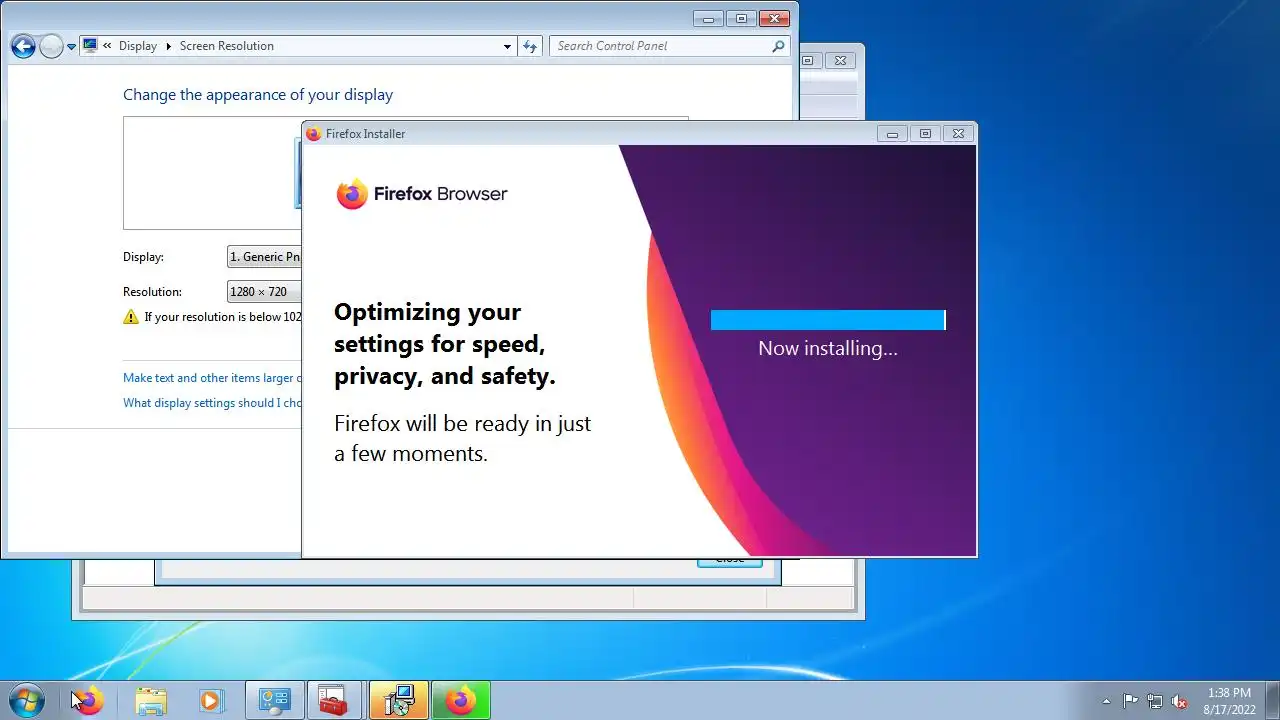Click the 'Now installing...' status text
1280x720 pixels.
tap(828, 348)
